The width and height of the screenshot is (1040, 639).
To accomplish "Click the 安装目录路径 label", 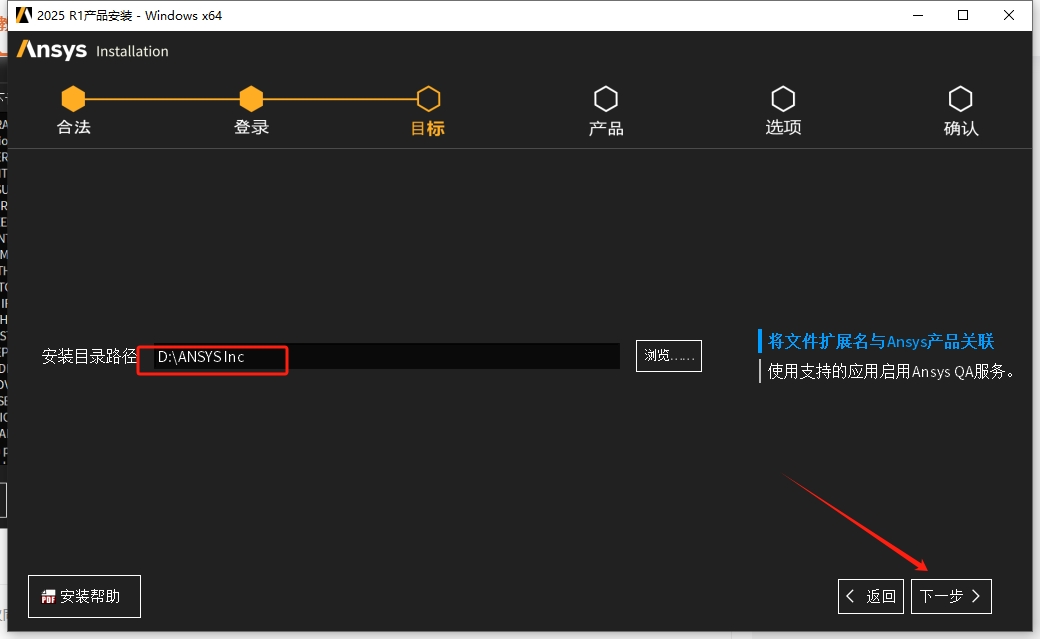I will click(89, 356).
